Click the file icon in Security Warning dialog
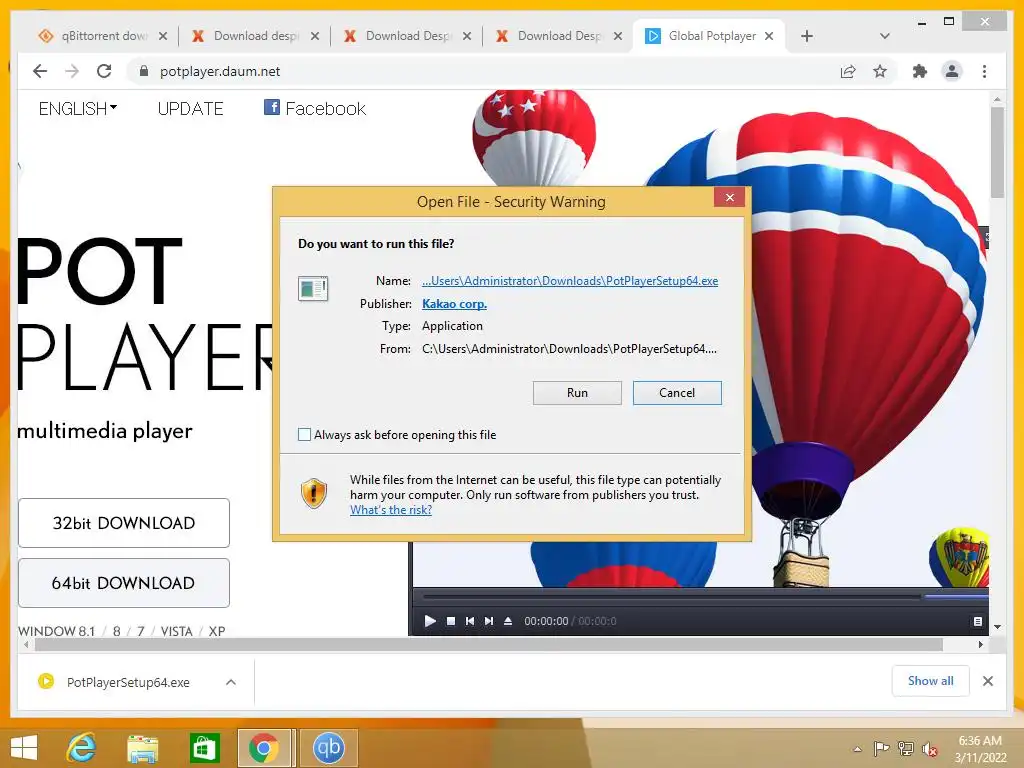 tap(313, 289)
